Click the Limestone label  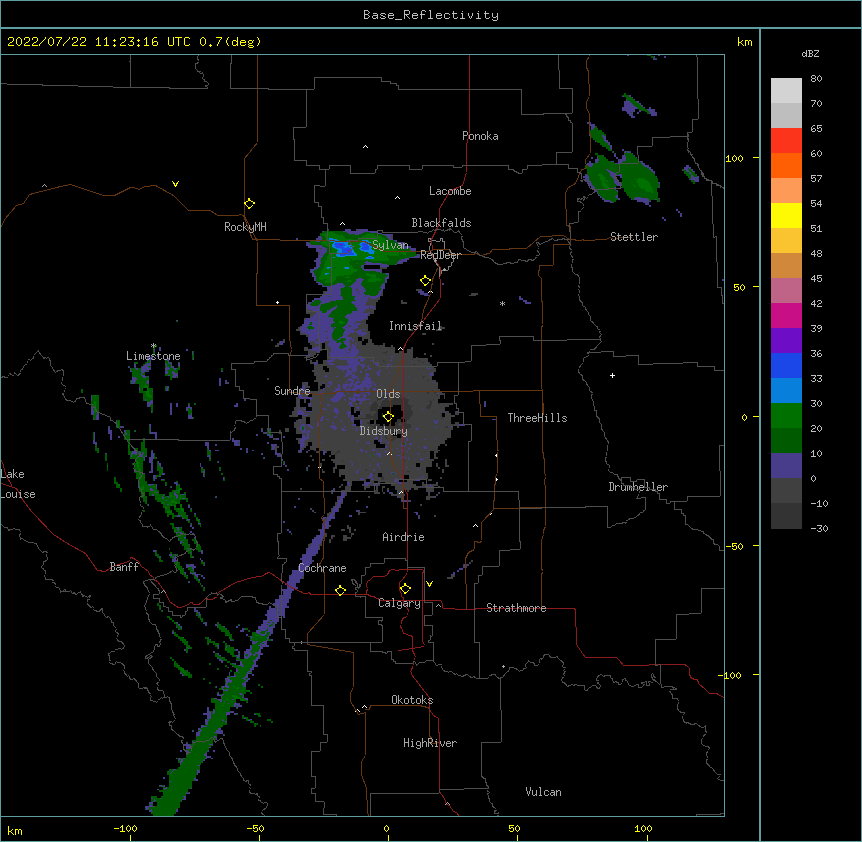[153, 356]
